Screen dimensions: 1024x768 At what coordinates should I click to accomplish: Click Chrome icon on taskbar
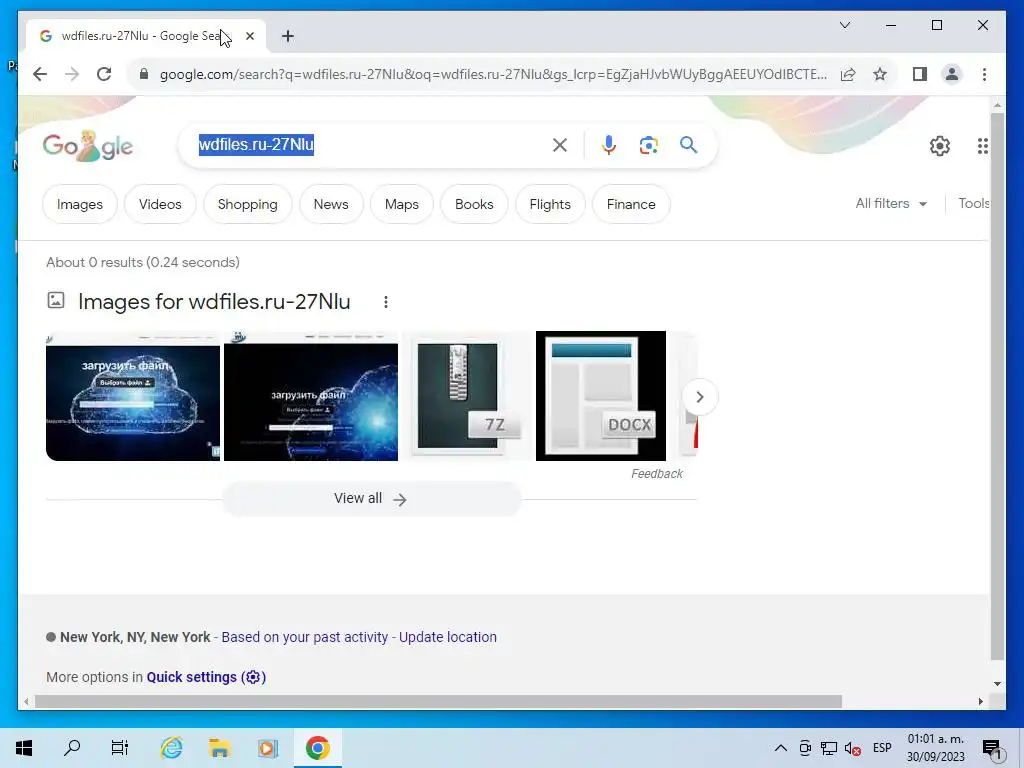317,748
